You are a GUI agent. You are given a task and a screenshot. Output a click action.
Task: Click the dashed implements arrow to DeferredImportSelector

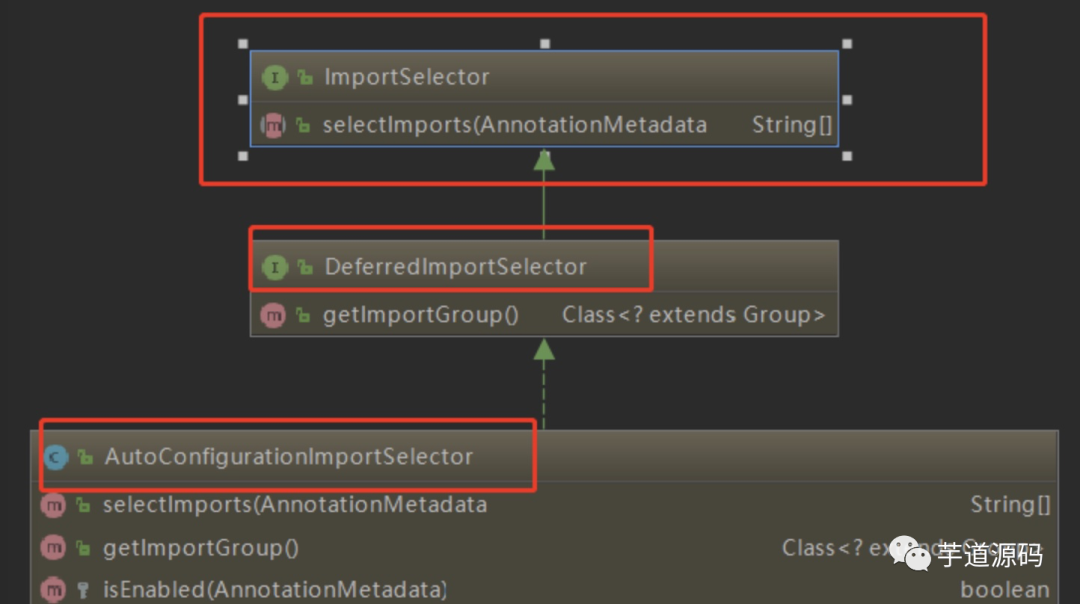(x=544, y=384)
